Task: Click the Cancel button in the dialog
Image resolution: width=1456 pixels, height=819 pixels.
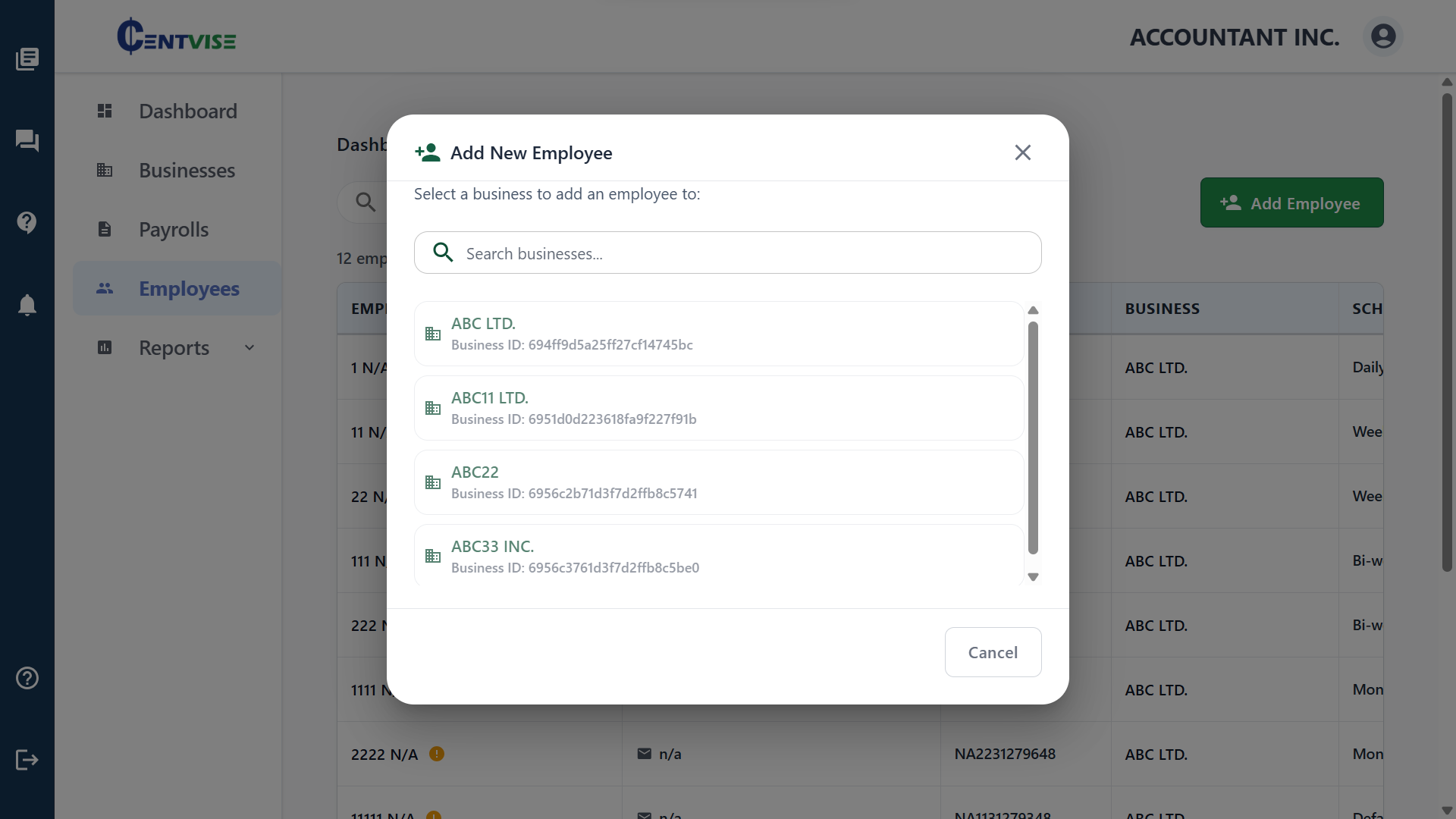Action: tap(993, 652)
